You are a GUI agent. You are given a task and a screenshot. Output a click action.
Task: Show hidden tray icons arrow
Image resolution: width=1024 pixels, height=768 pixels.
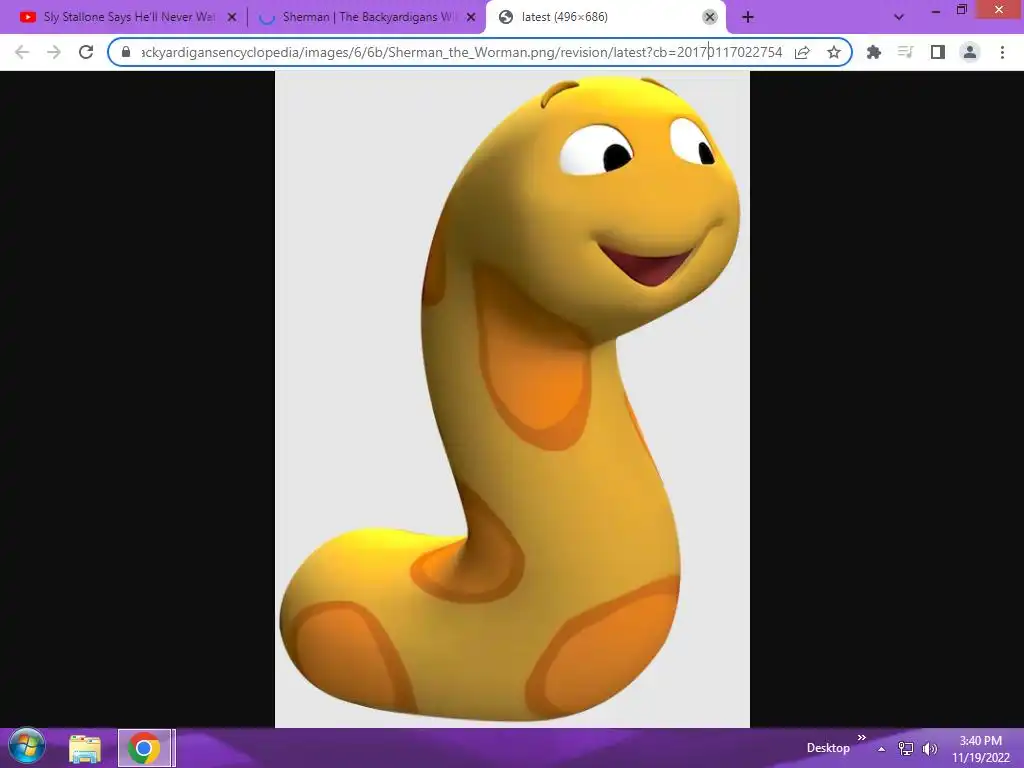pyautogui.click(x=882, y=749)
